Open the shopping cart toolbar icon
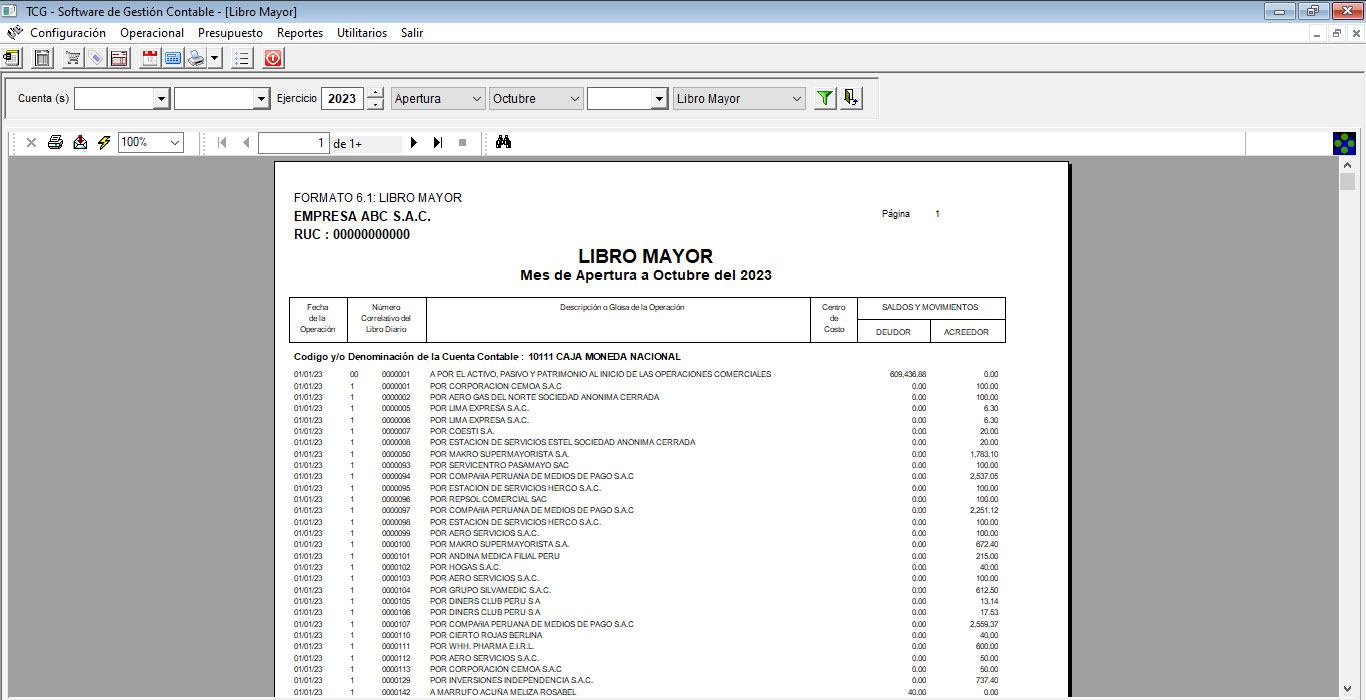This screenshot has height=700, width=1366. (73, 59)
